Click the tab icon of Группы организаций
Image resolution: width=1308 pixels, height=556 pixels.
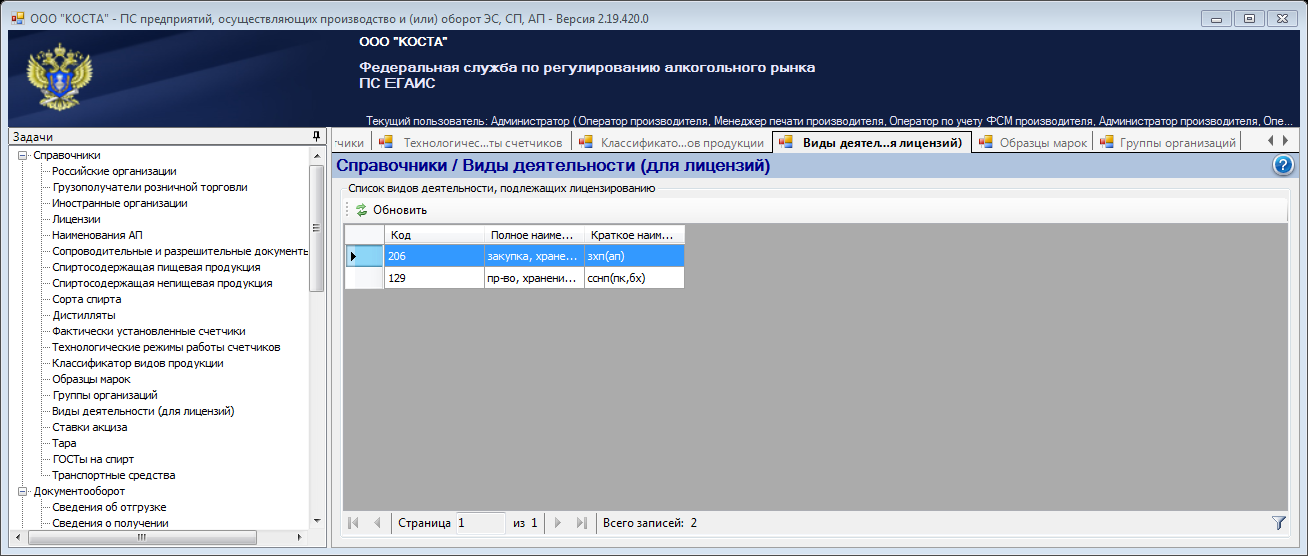(1106, 142)
